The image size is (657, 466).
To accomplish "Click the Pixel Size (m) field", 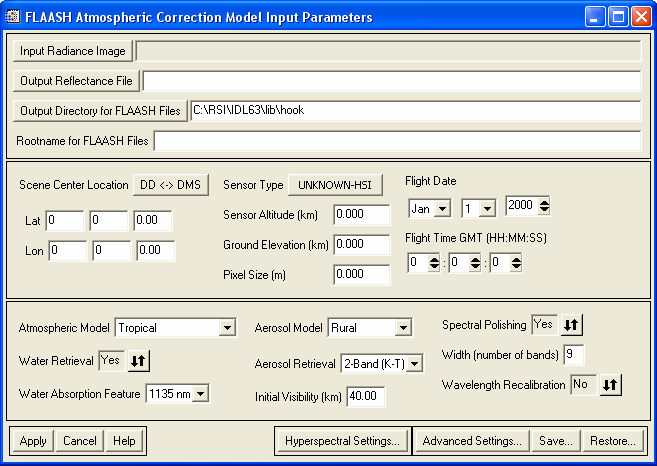I will pos(362,274).
